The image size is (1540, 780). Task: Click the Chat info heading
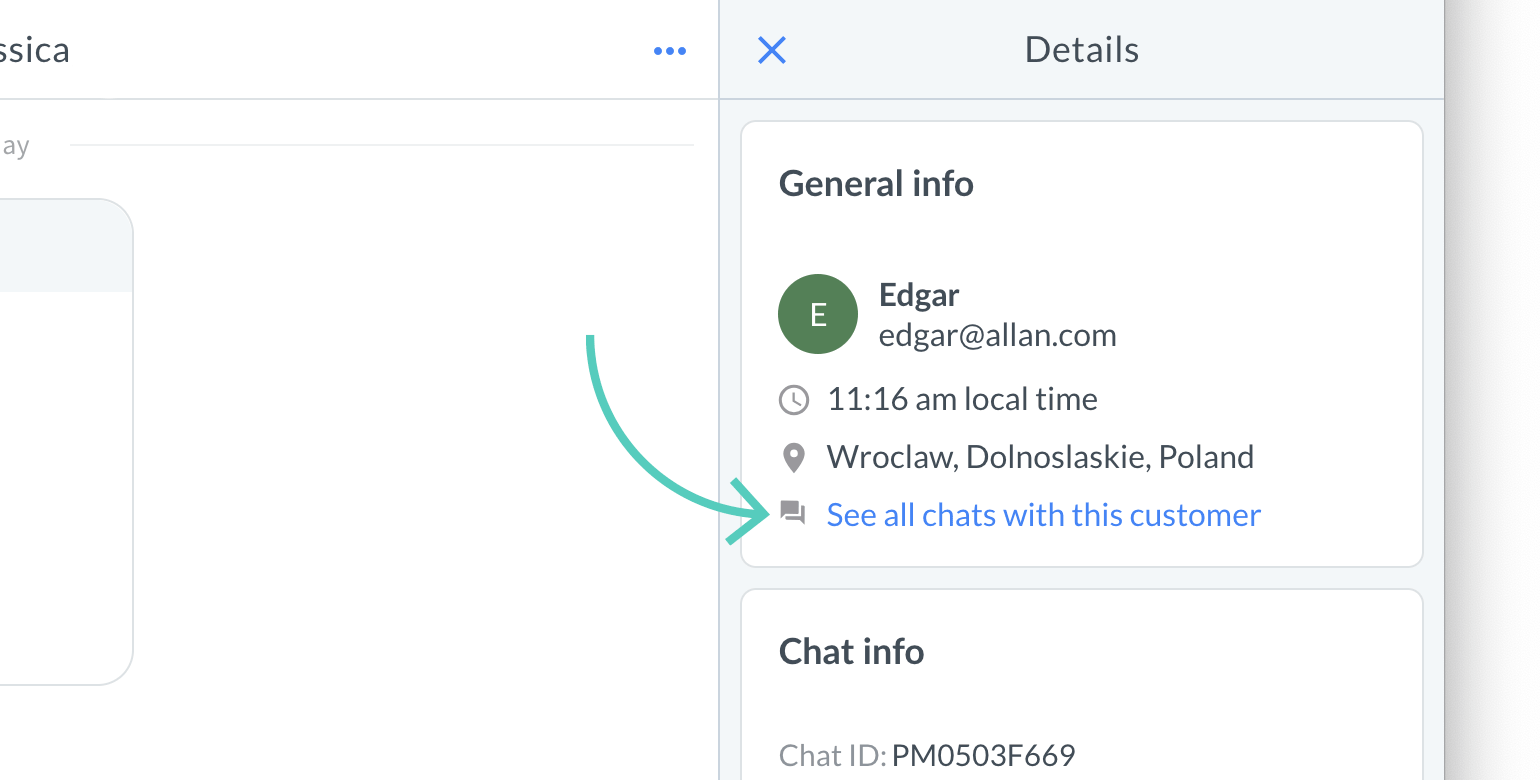[x=851, y=652]
